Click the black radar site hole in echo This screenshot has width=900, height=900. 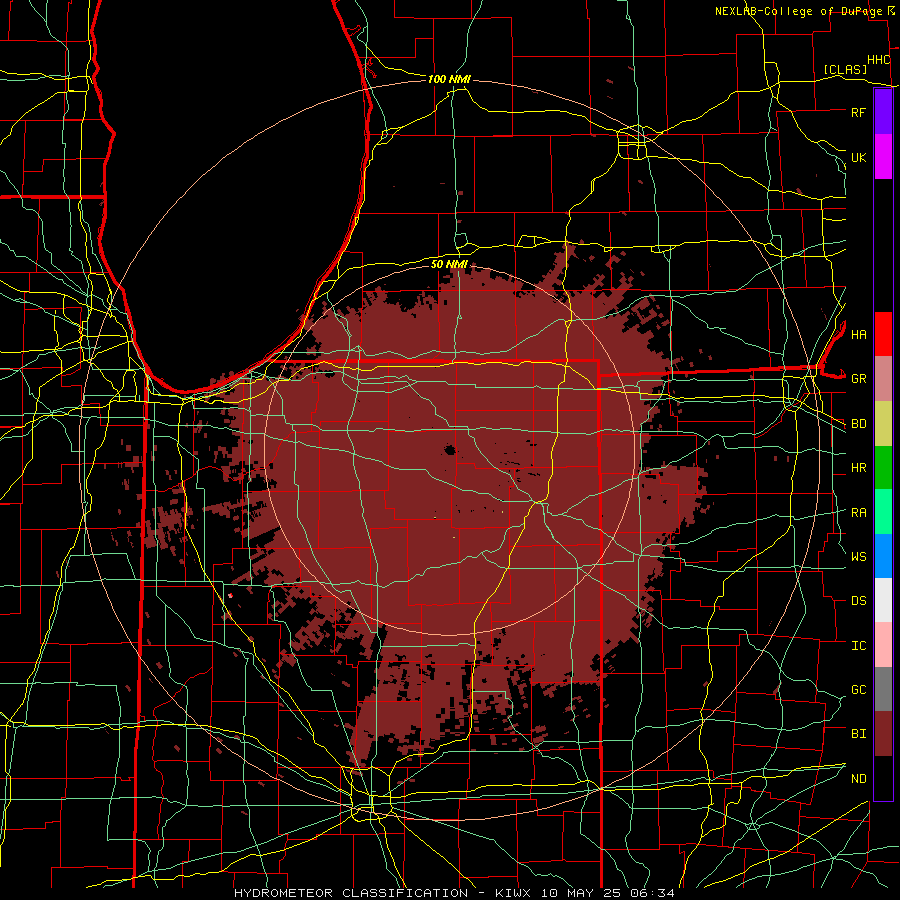pos(450,450)
